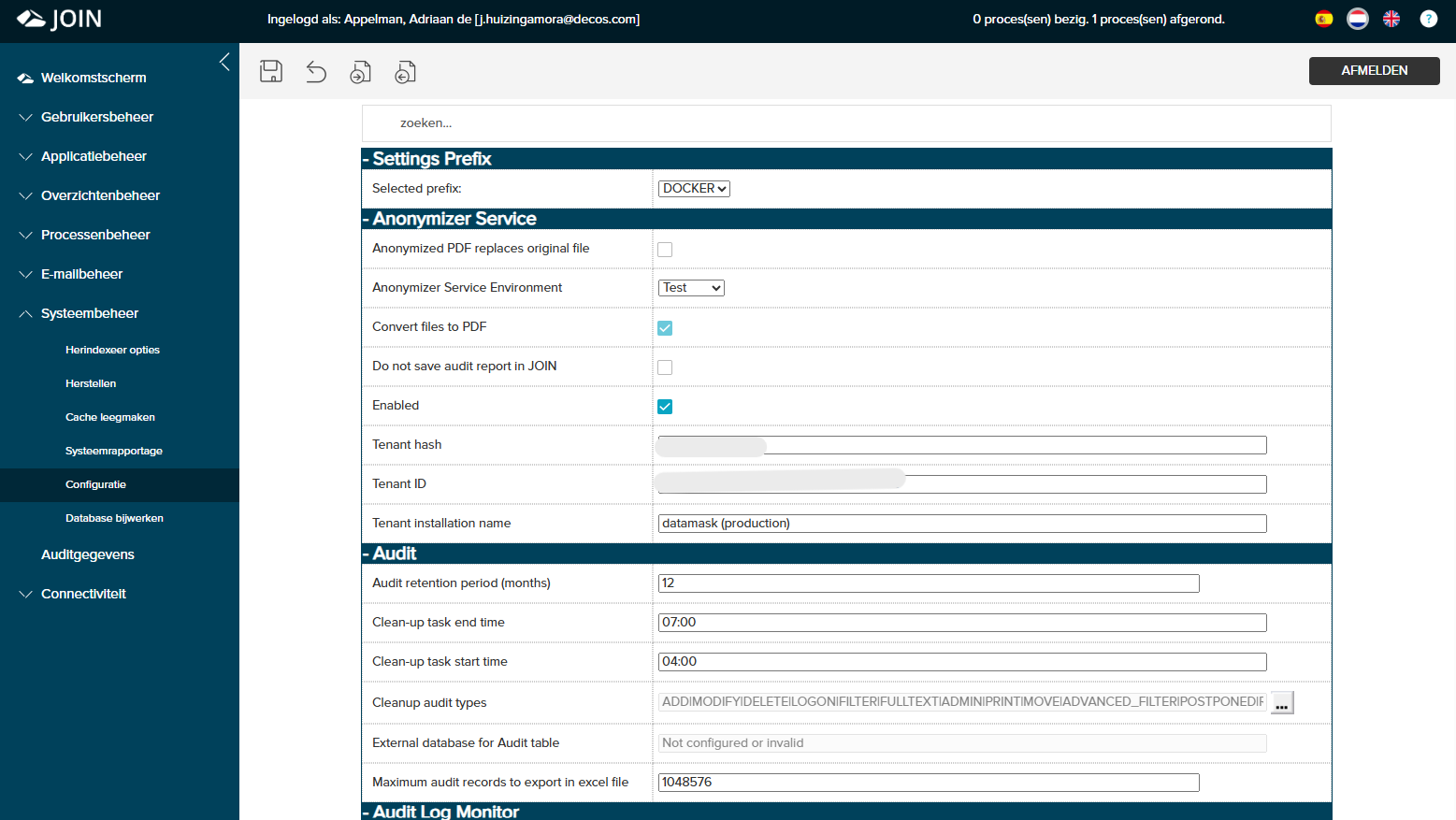Click the AFMELDEN button
The height and width of the screenshot is (820, 1456).
[x=1374, y=71]
